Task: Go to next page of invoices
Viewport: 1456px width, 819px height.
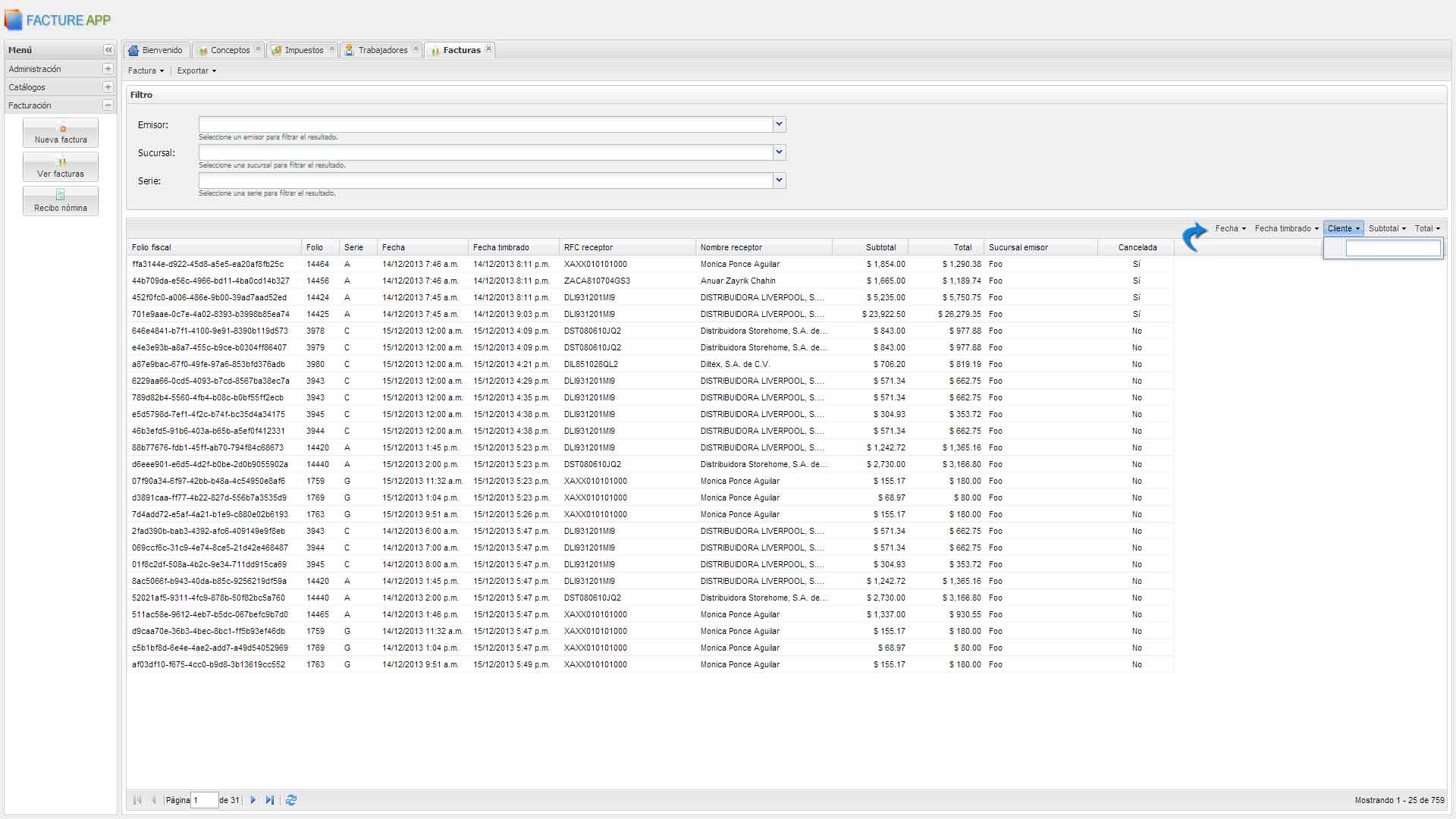Action: (x=253, y=800)
